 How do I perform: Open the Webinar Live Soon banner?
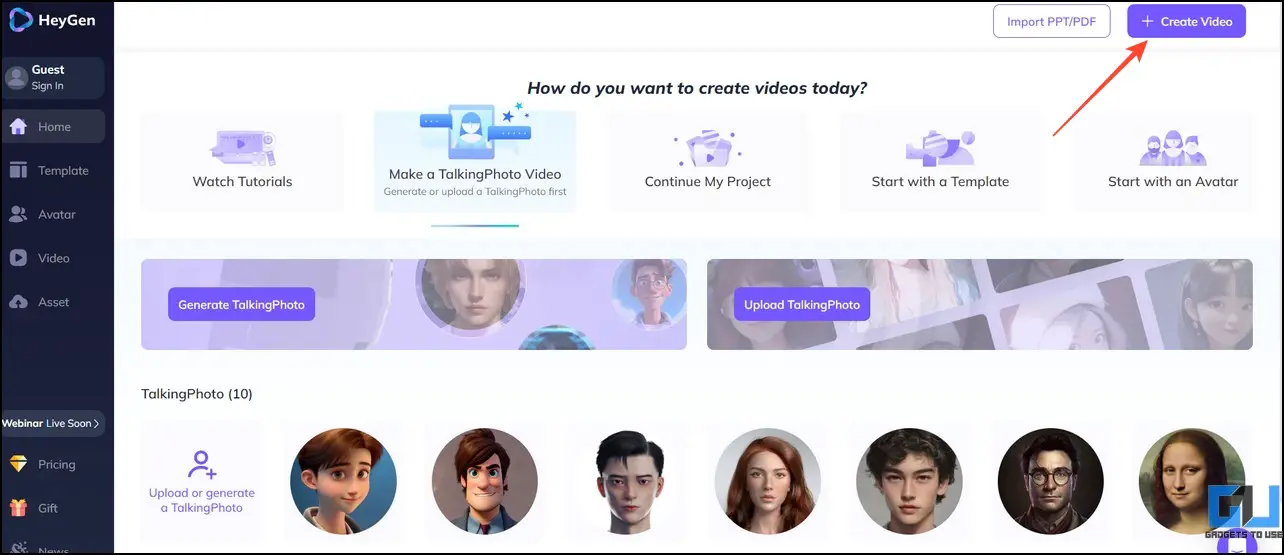(52, 423)
